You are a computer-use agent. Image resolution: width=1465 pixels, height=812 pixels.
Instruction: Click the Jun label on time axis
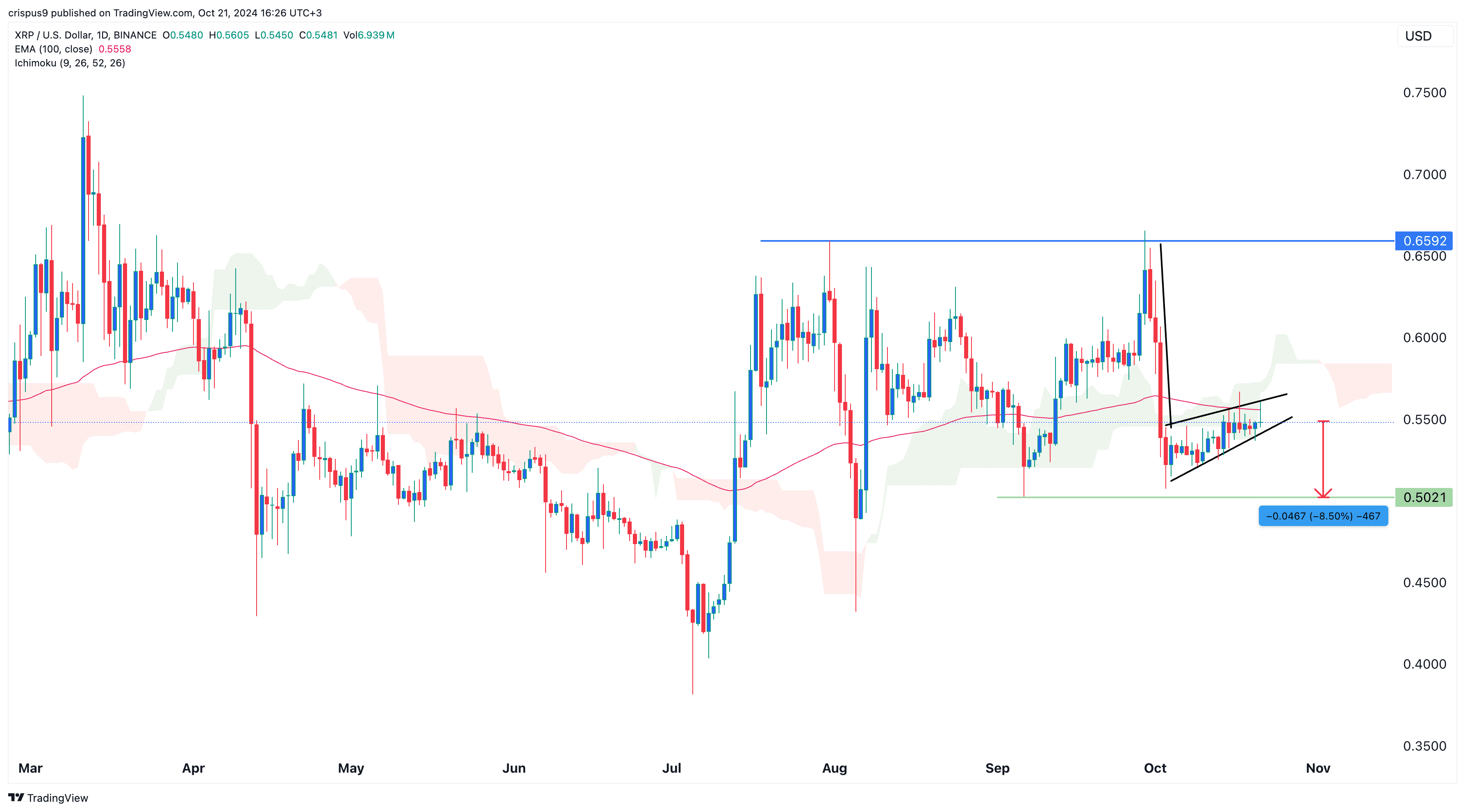pyautogui.click(x=514, y=768)
